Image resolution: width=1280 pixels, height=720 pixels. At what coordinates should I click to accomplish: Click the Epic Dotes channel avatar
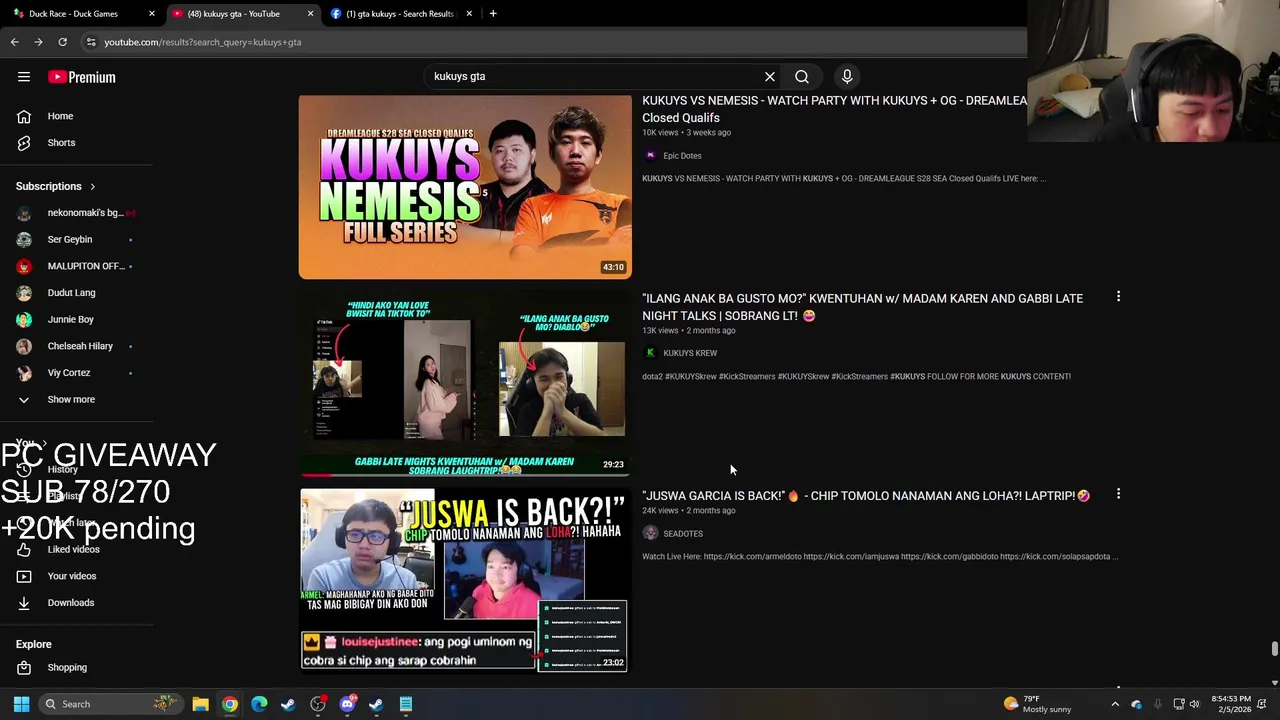(x=650, y=156)
